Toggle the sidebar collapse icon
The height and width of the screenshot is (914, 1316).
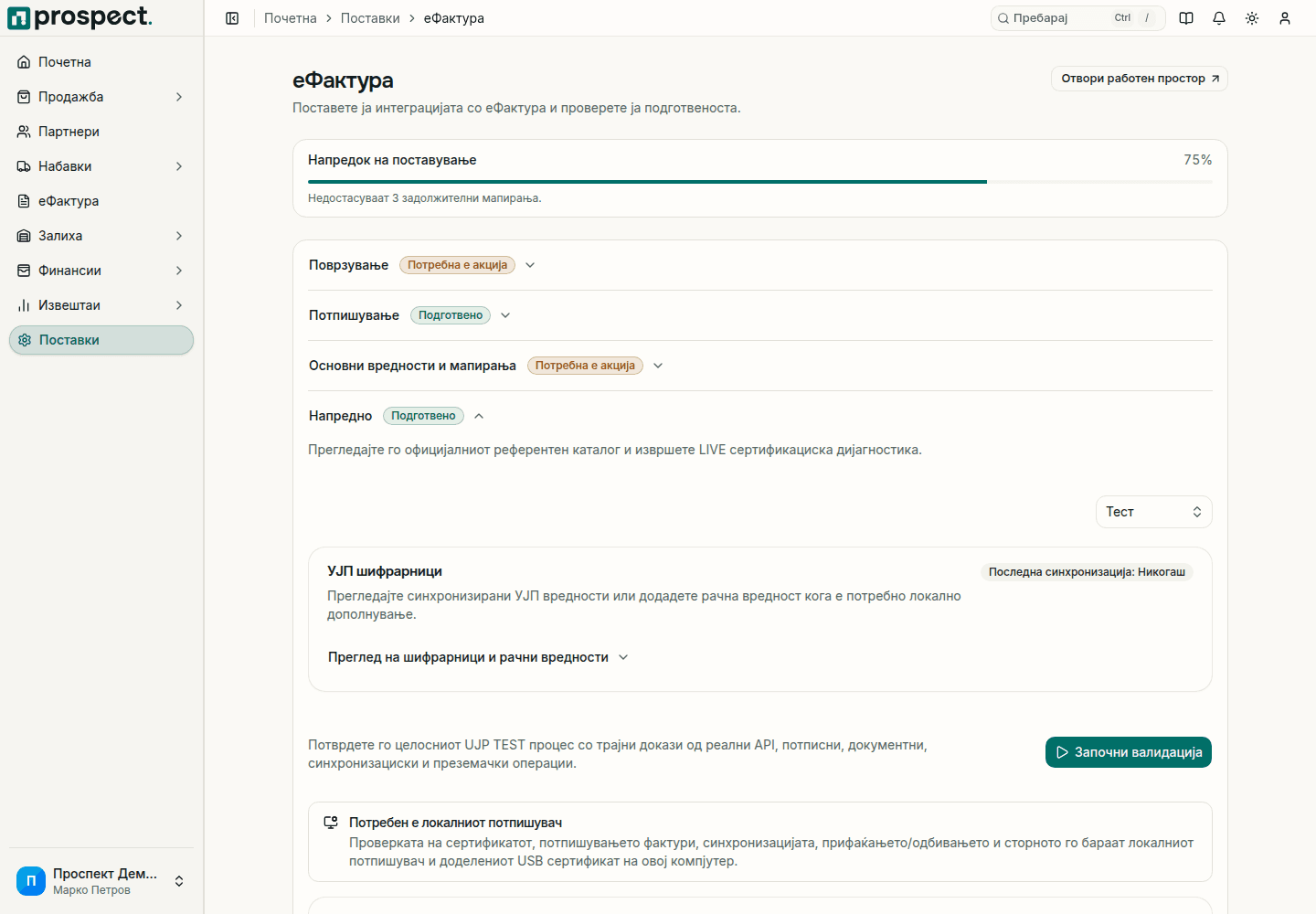232,18
